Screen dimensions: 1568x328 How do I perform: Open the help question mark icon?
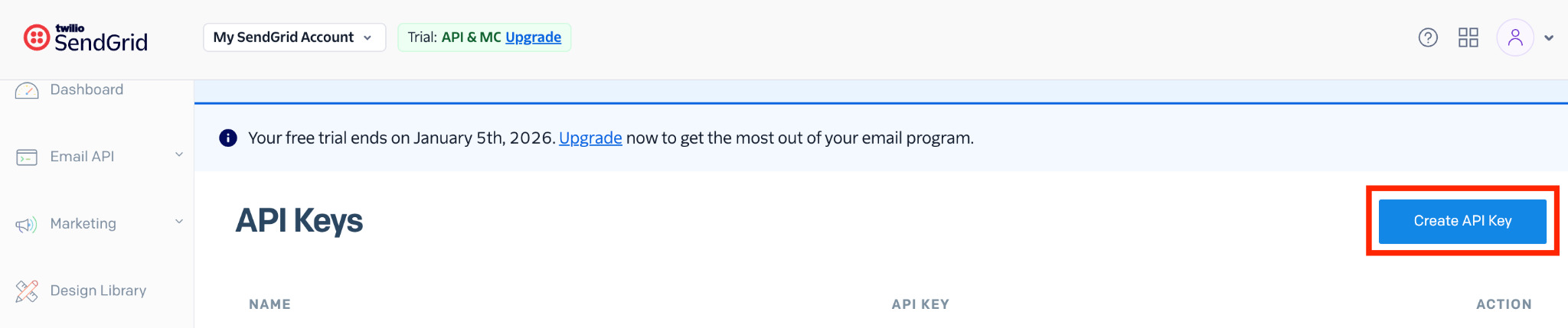(x=1428, y=37)
